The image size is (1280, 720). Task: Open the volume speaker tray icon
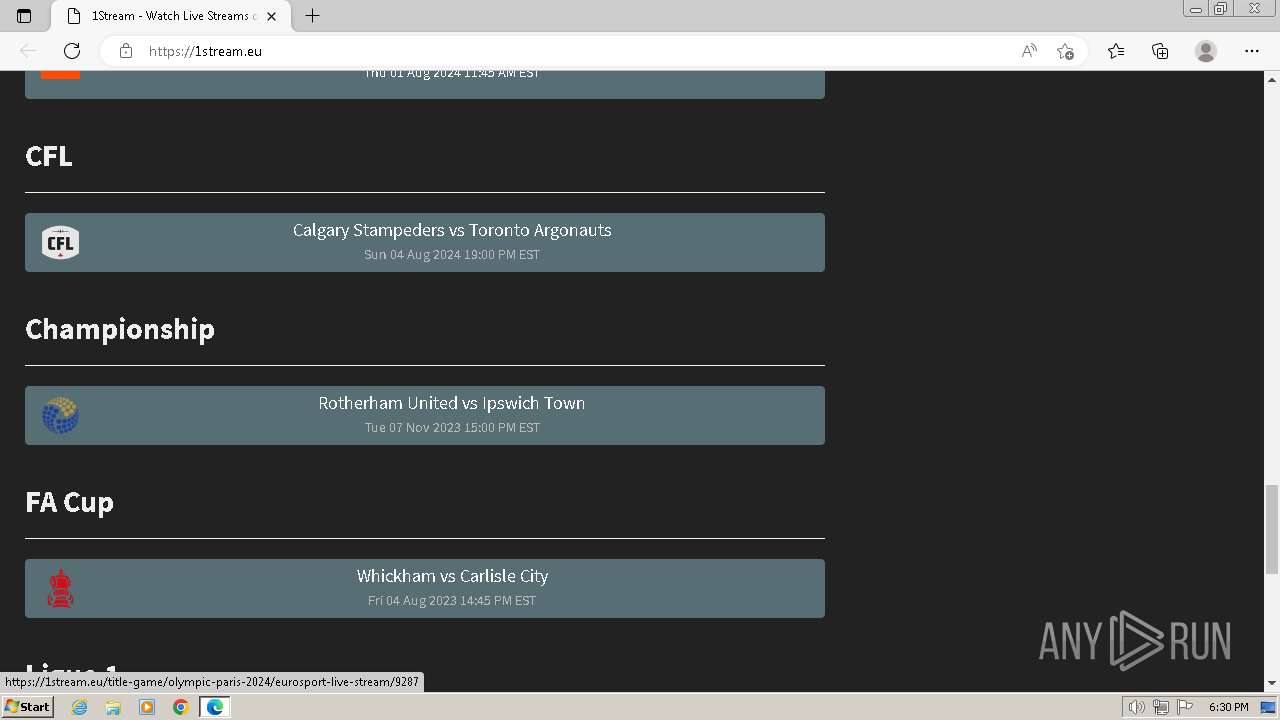point(1137,707)
